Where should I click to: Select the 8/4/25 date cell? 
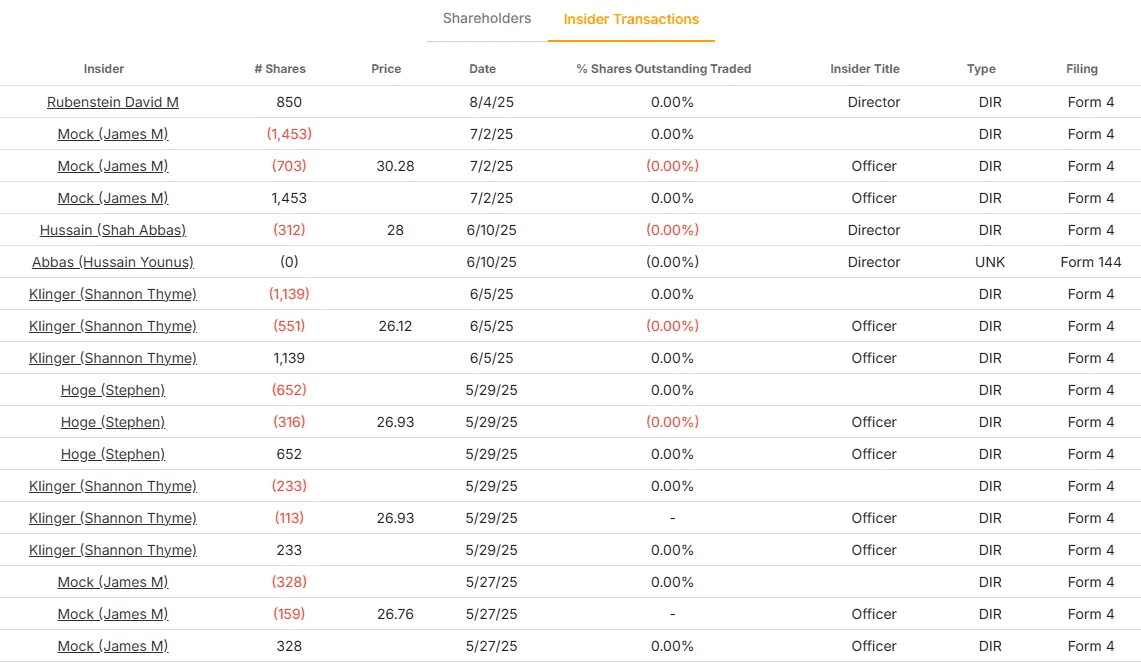click(489, 102)
